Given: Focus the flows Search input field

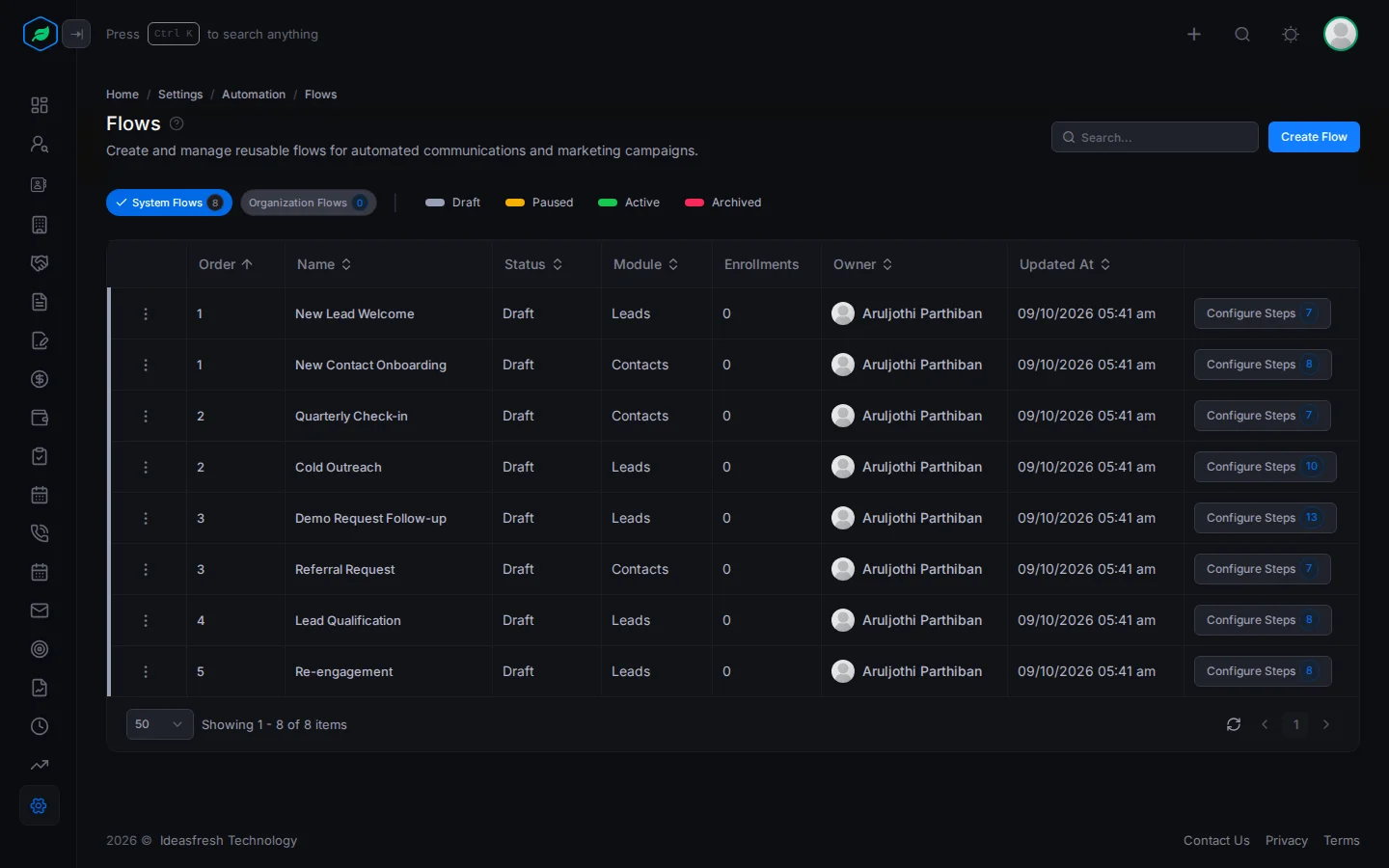Looking at the screenshot, I should pos(1155,137).
